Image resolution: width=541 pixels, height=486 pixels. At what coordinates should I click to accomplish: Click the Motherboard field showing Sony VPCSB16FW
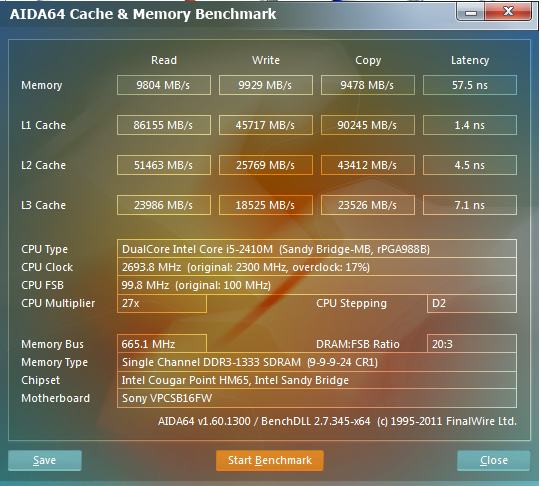317,398
